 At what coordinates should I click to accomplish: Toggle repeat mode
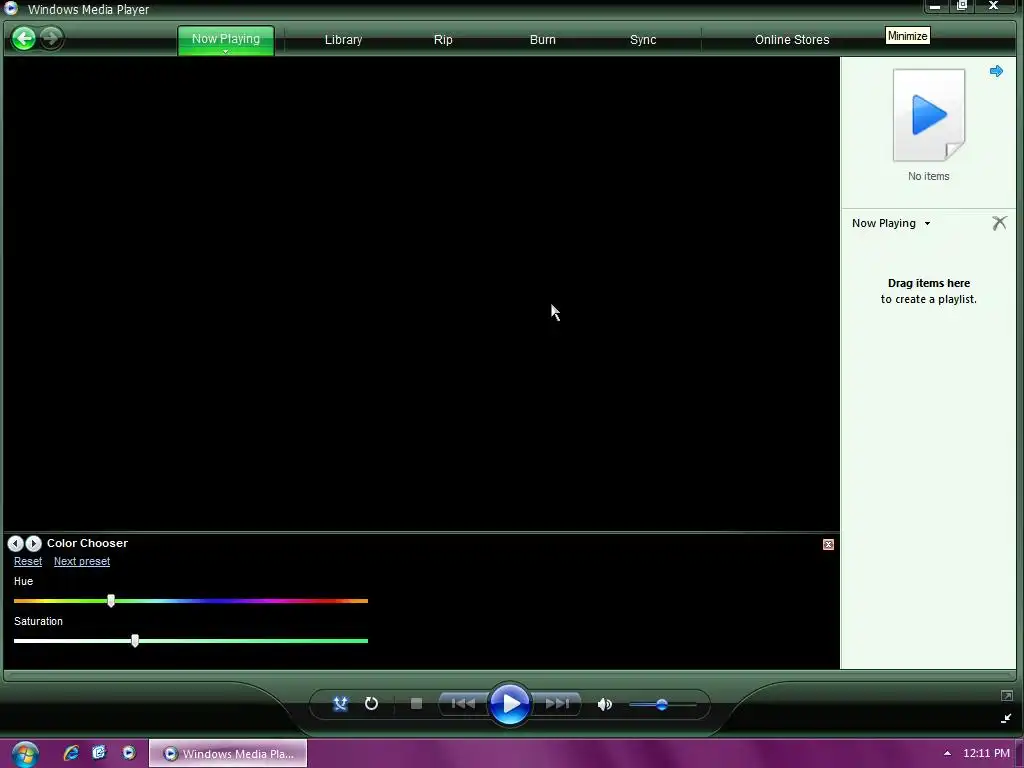point(372,703)
